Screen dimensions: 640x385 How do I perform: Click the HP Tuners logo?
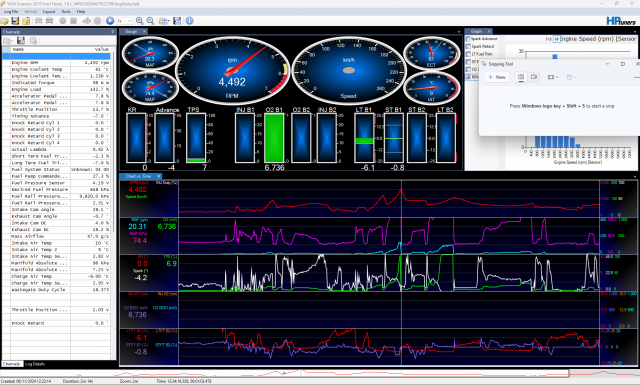pyautogui.click(x=621, y=20)
